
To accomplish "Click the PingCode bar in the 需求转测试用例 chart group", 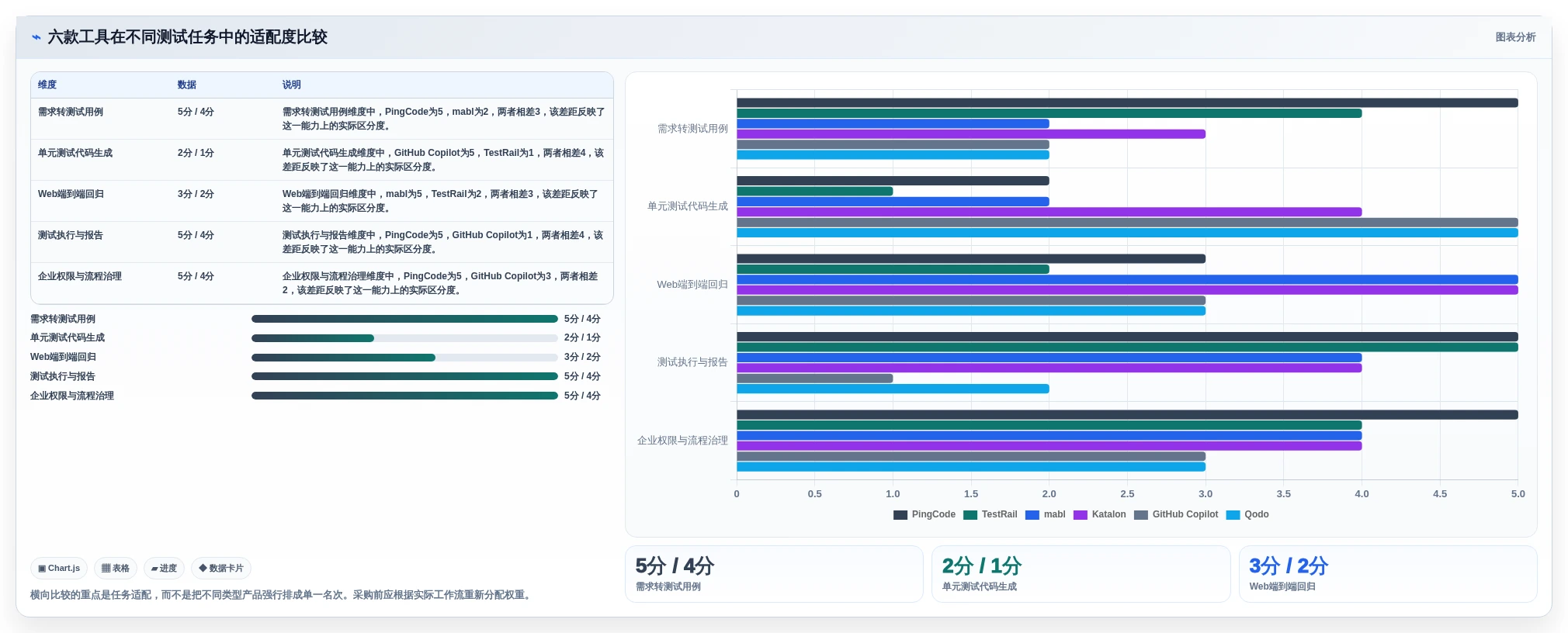I will pos(1127,103).
